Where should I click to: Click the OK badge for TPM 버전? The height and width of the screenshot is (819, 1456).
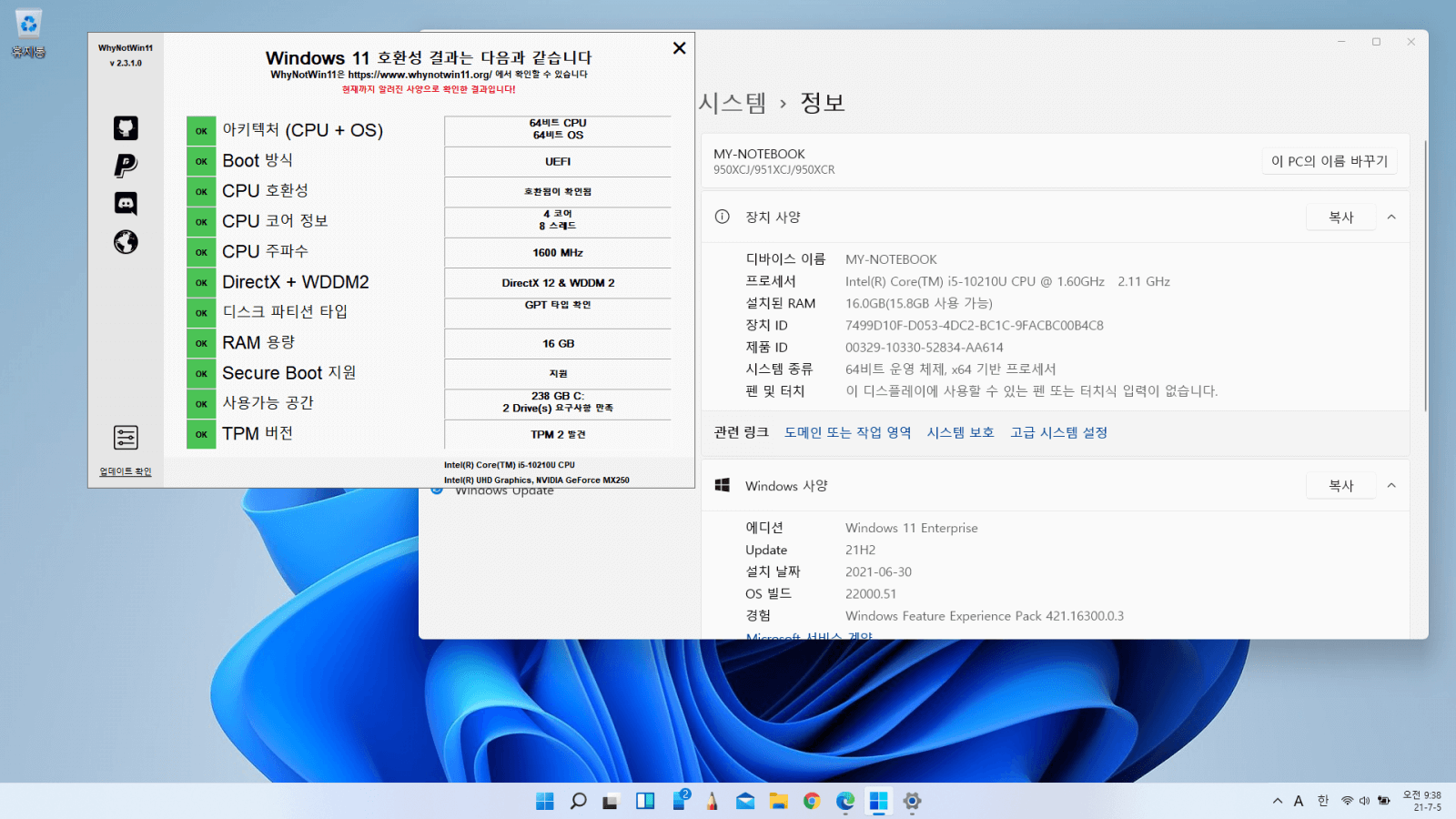tap(201, 434)
